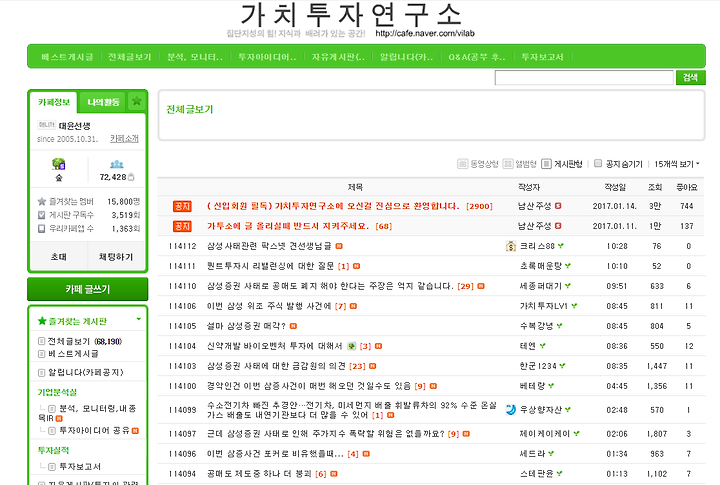720x485 pixels.
Task: Click the red 공지 badge on the 가투소에 글 올리실때 notice
Action: [x=182, y=226]
